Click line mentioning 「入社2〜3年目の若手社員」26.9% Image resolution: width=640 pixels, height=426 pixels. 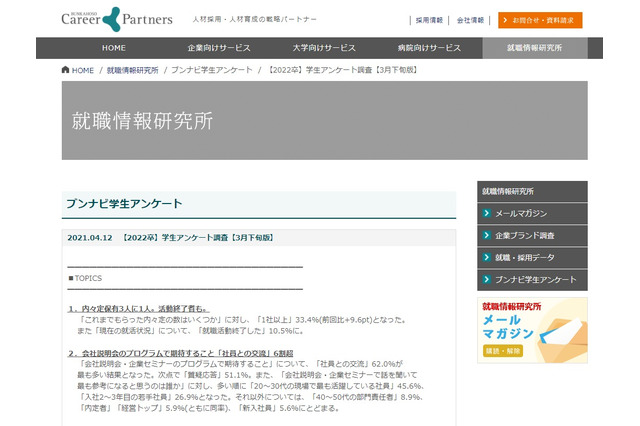(251, 397)
